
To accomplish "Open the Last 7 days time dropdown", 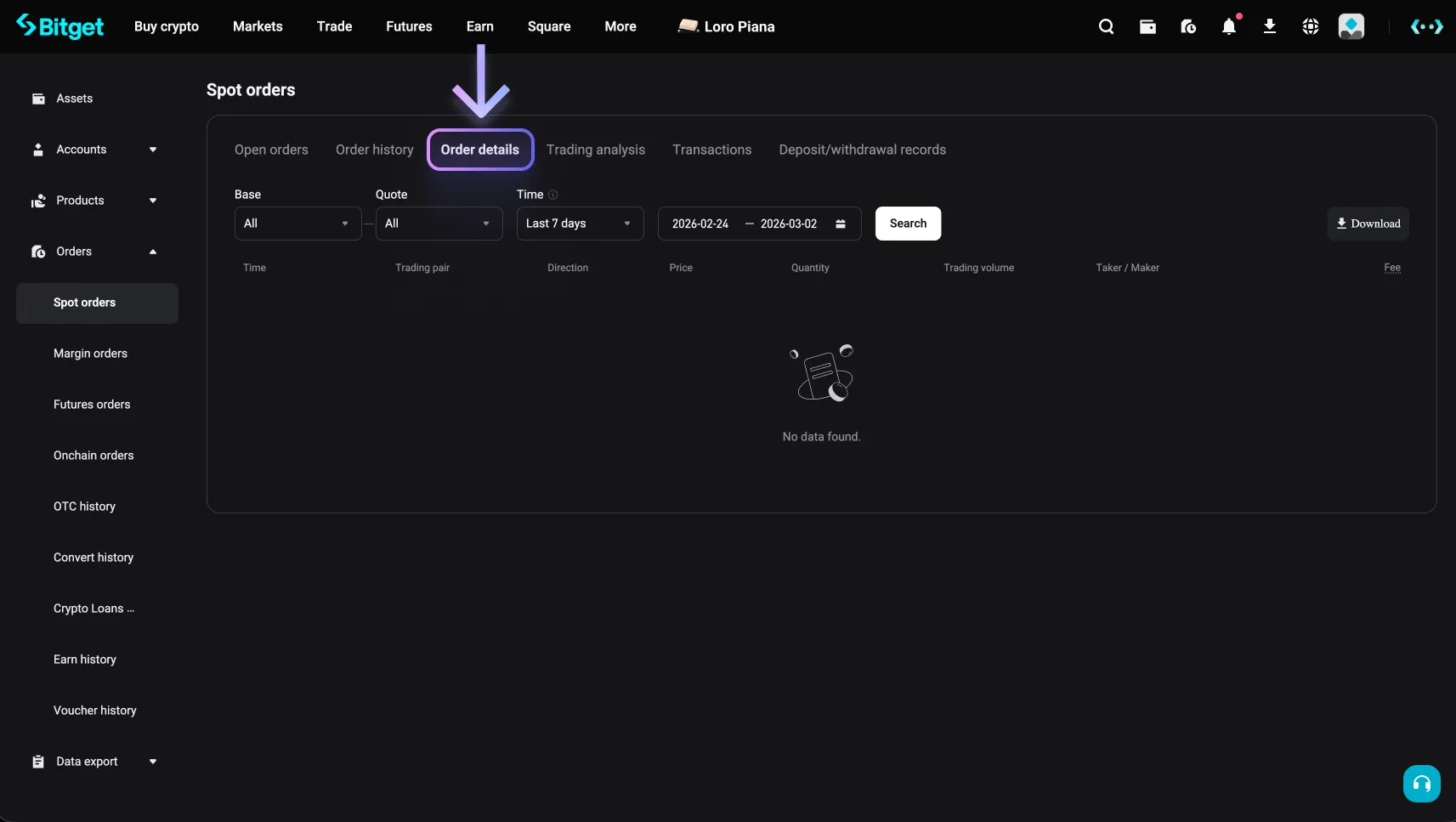I will coord(580,224).
